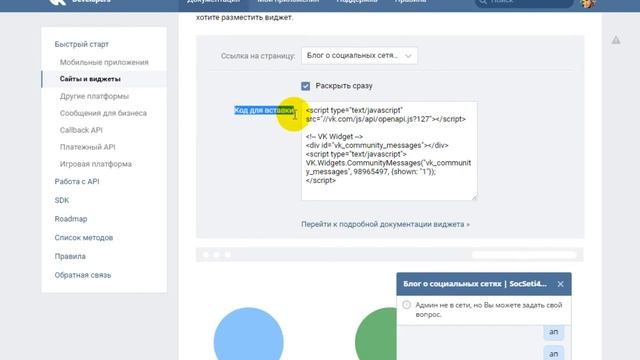
Task: Toggle the Раскрыть сразу checkbox
Action: (305, 86)
